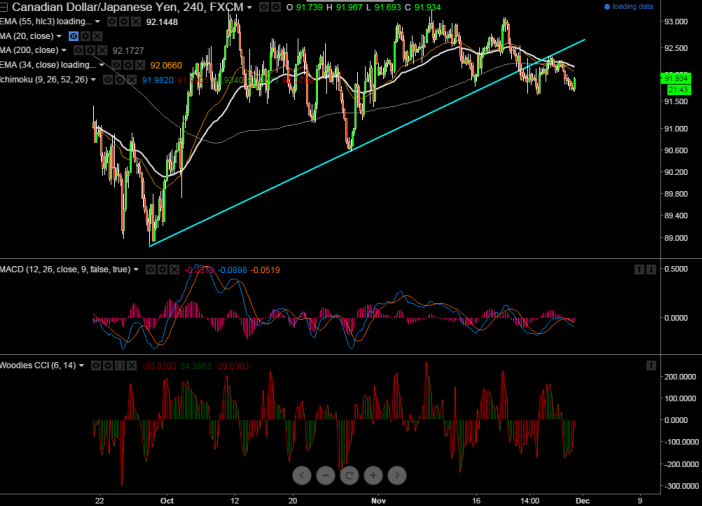Toggle visibility of EMA (55, hlc3)
Image resolution: width=702 pixels, height=506 pixels.
pos(112,21)
